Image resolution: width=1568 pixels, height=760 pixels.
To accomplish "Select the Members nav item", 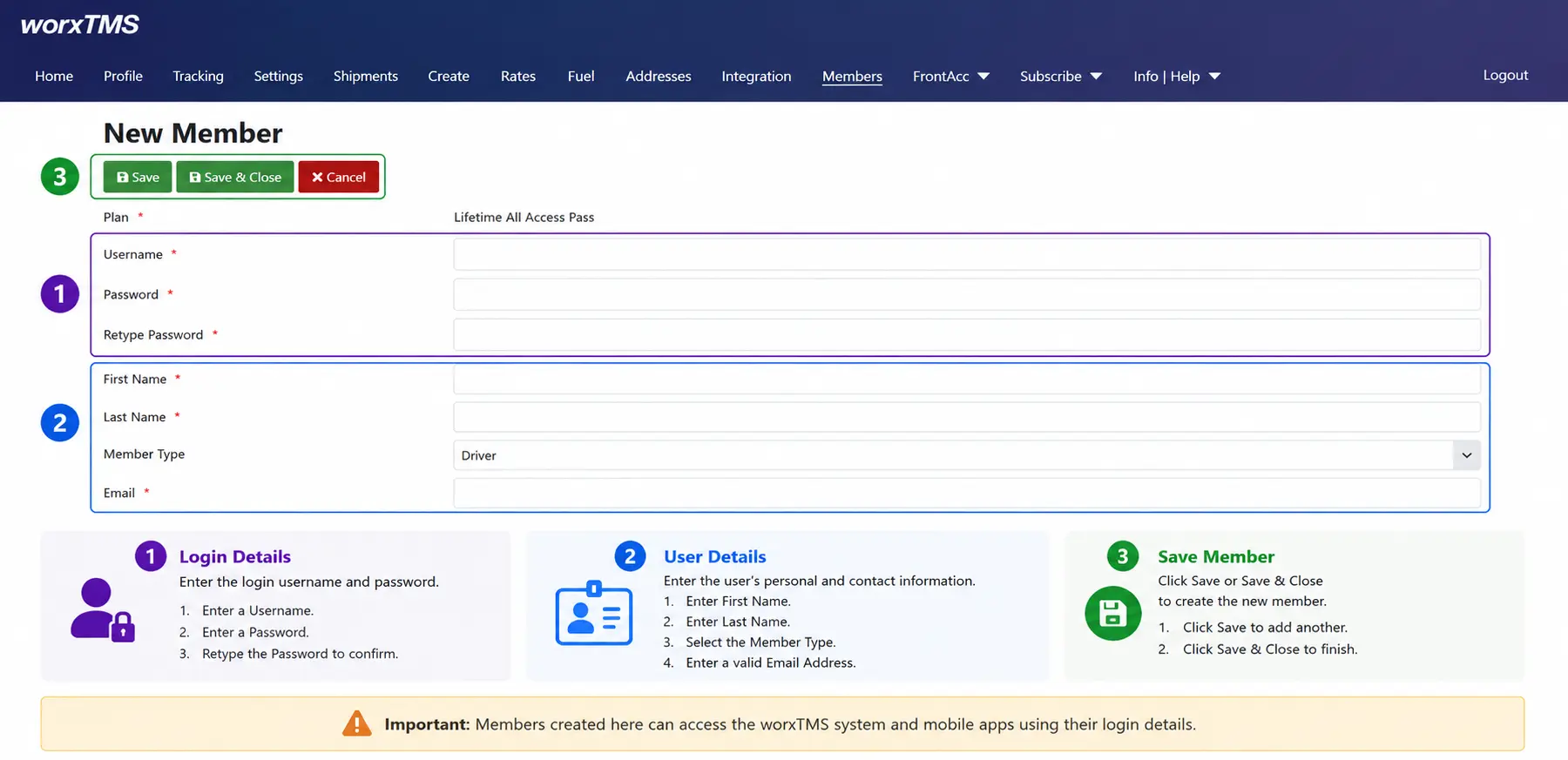I will pyautogui.click(x=852, y=76).
